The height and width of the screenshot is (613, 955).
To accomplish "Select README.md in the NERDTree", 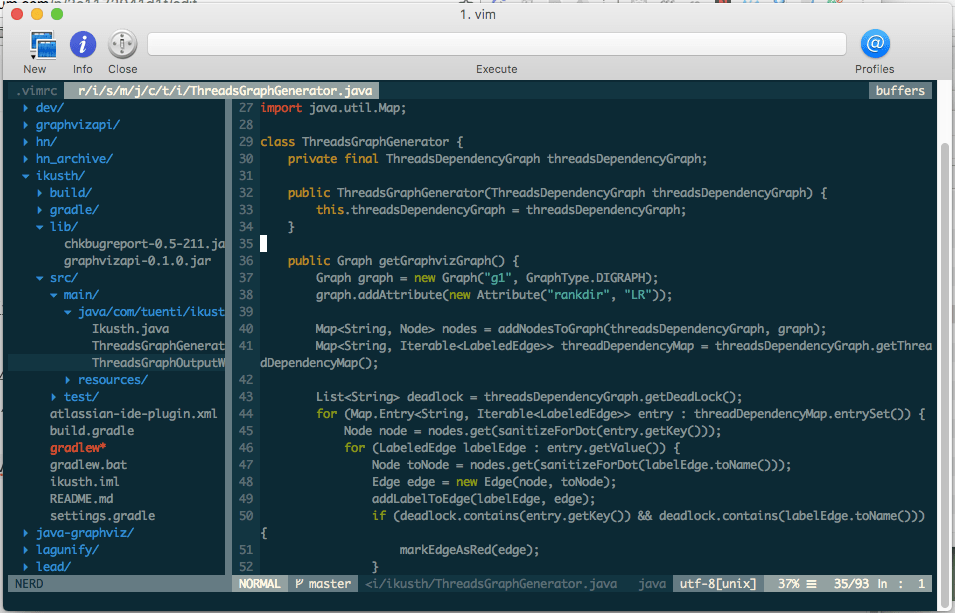I will (x=81, y=499).
